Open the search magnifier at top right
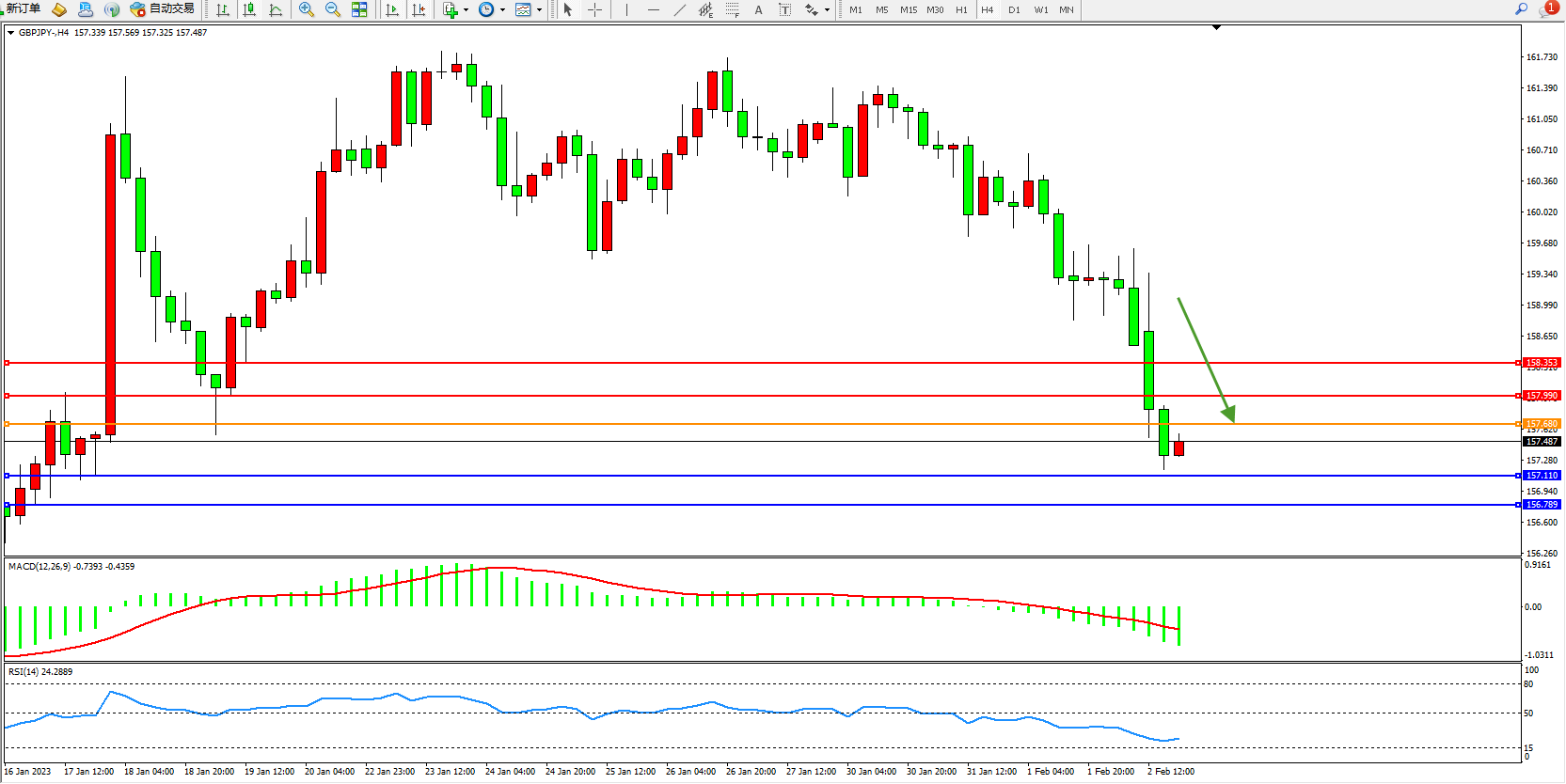The height and width of the screenshot is (784, 1566). click(1521, 9)
